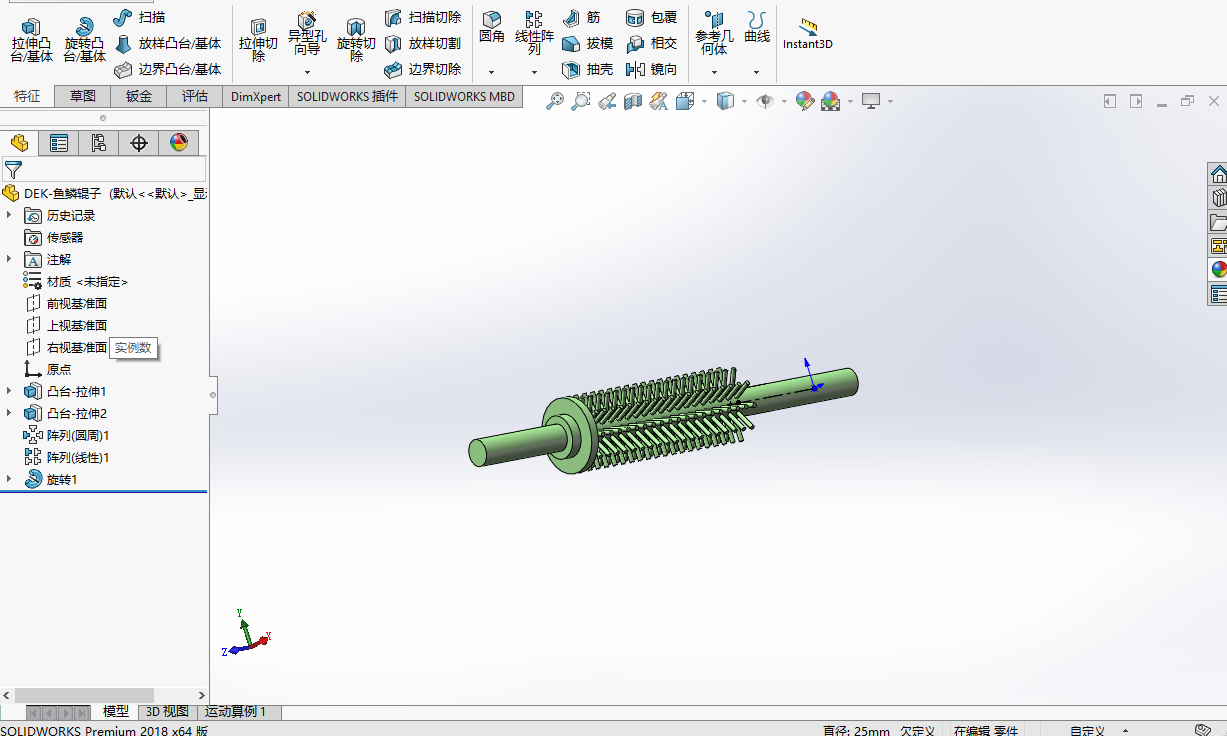Click the 相交 intersect tool

[x=651, y=44]
